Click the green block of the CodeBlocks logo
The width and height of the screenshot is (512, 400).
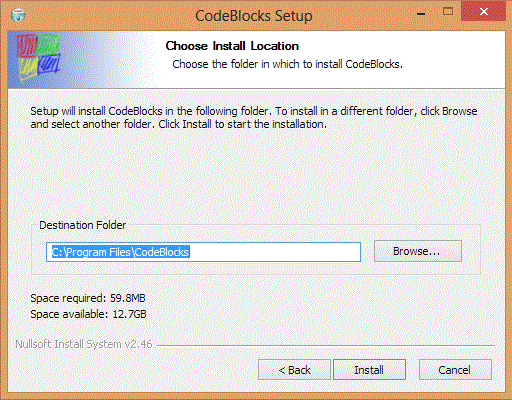point(49,44)
